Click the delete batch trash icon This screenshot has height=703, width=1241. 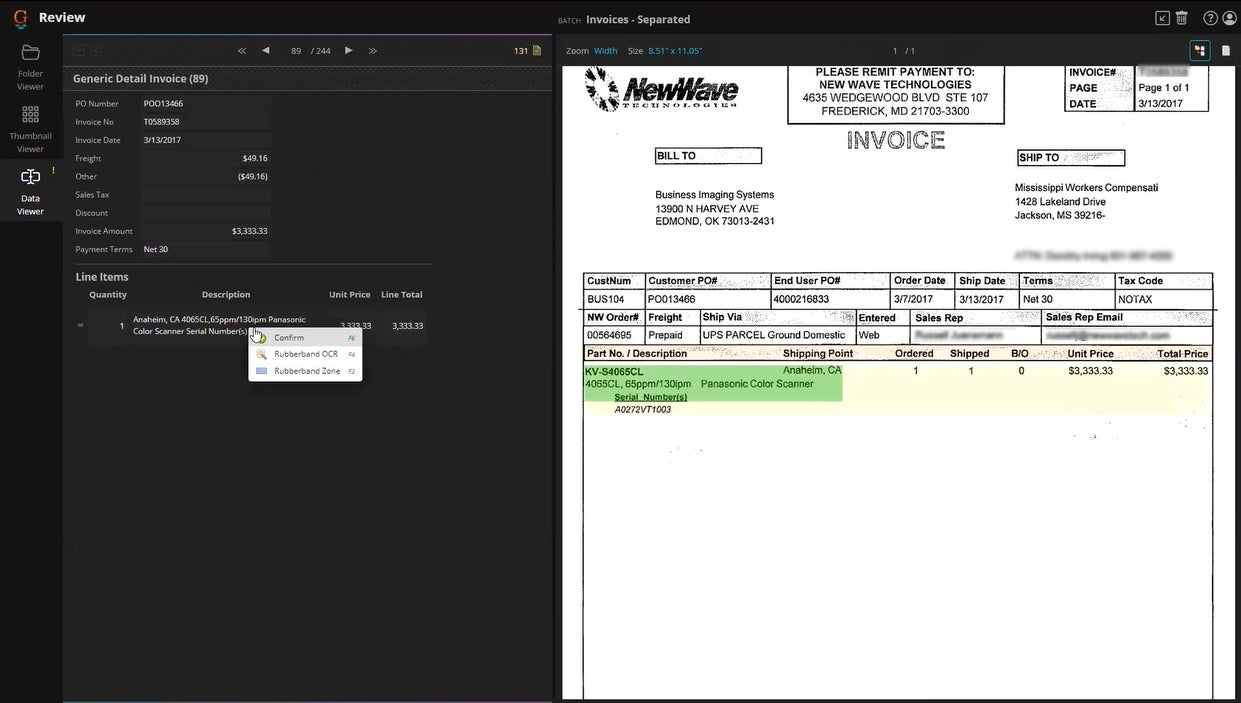click(x=1184, y=17)
